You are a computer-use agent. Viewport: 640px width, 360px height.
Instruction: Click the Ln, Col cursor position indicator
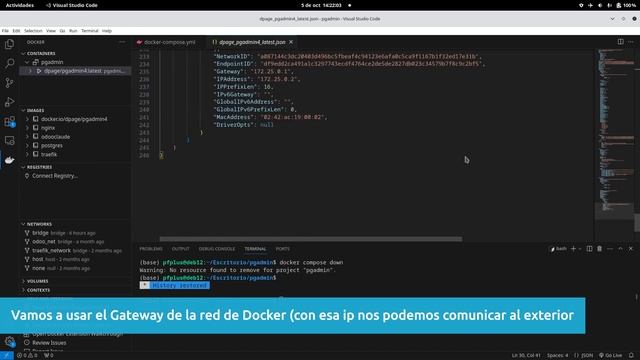point(526,356)
